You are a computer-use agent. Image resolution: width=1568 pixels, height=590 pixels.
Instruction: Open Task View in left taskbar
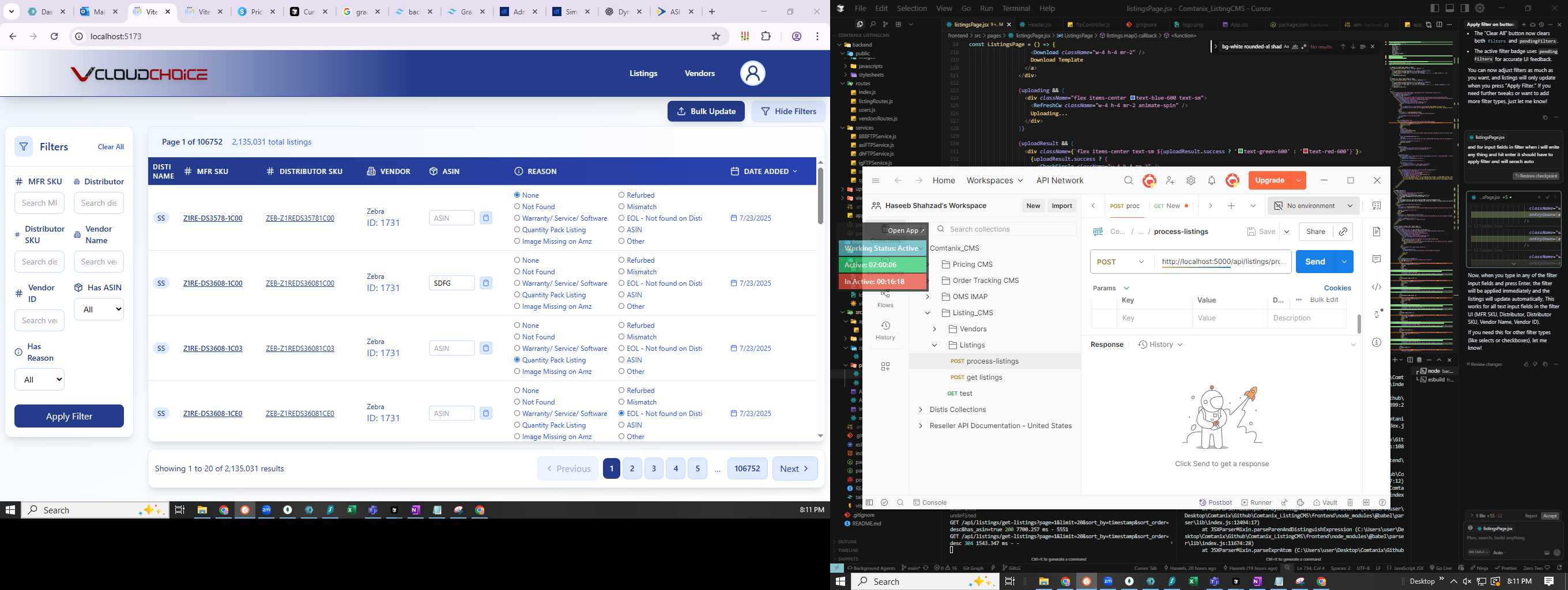click(x=179, y=510)
